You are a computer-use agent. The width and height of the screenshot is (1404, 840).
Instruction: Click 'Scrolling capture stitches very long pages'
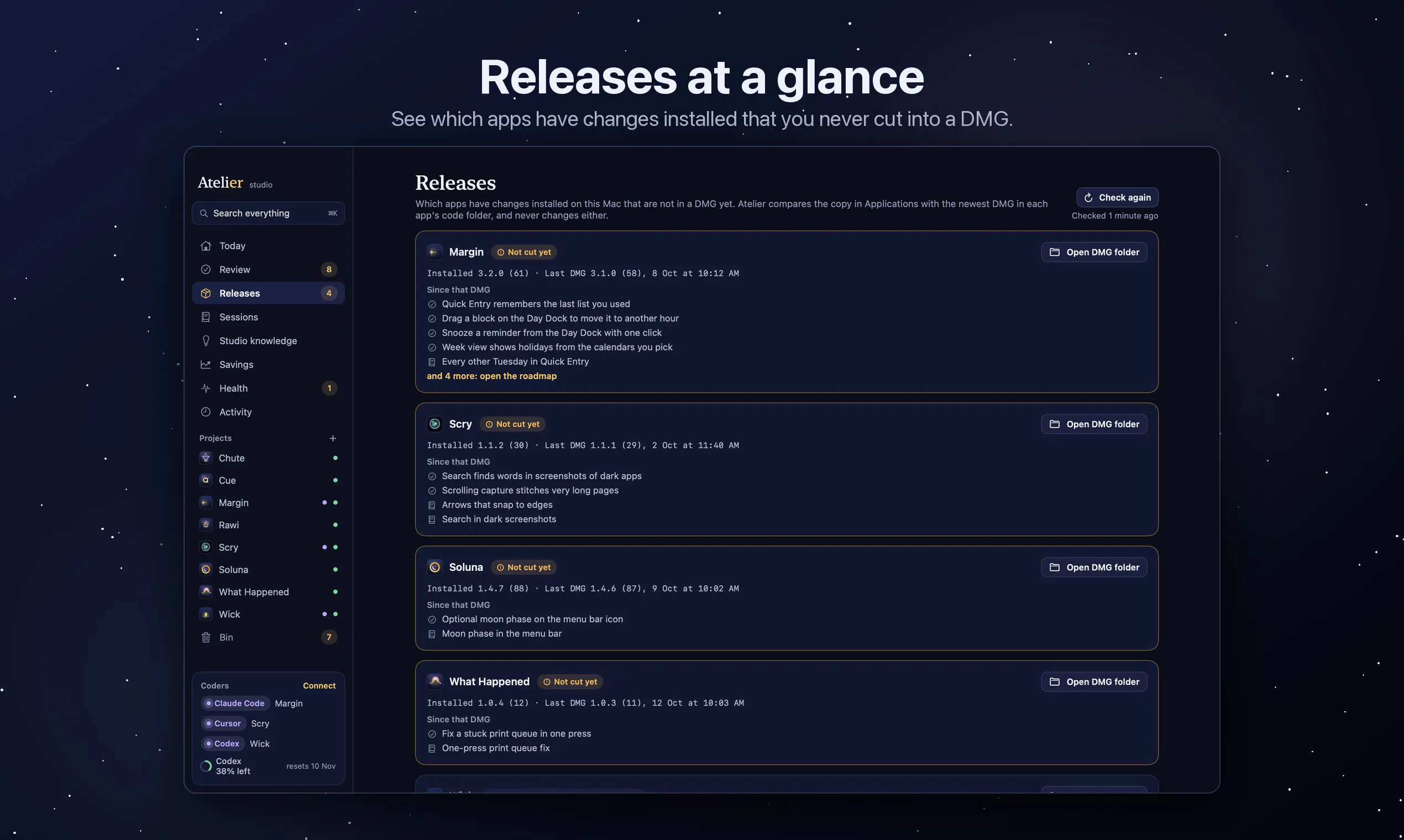coord(530,490)
